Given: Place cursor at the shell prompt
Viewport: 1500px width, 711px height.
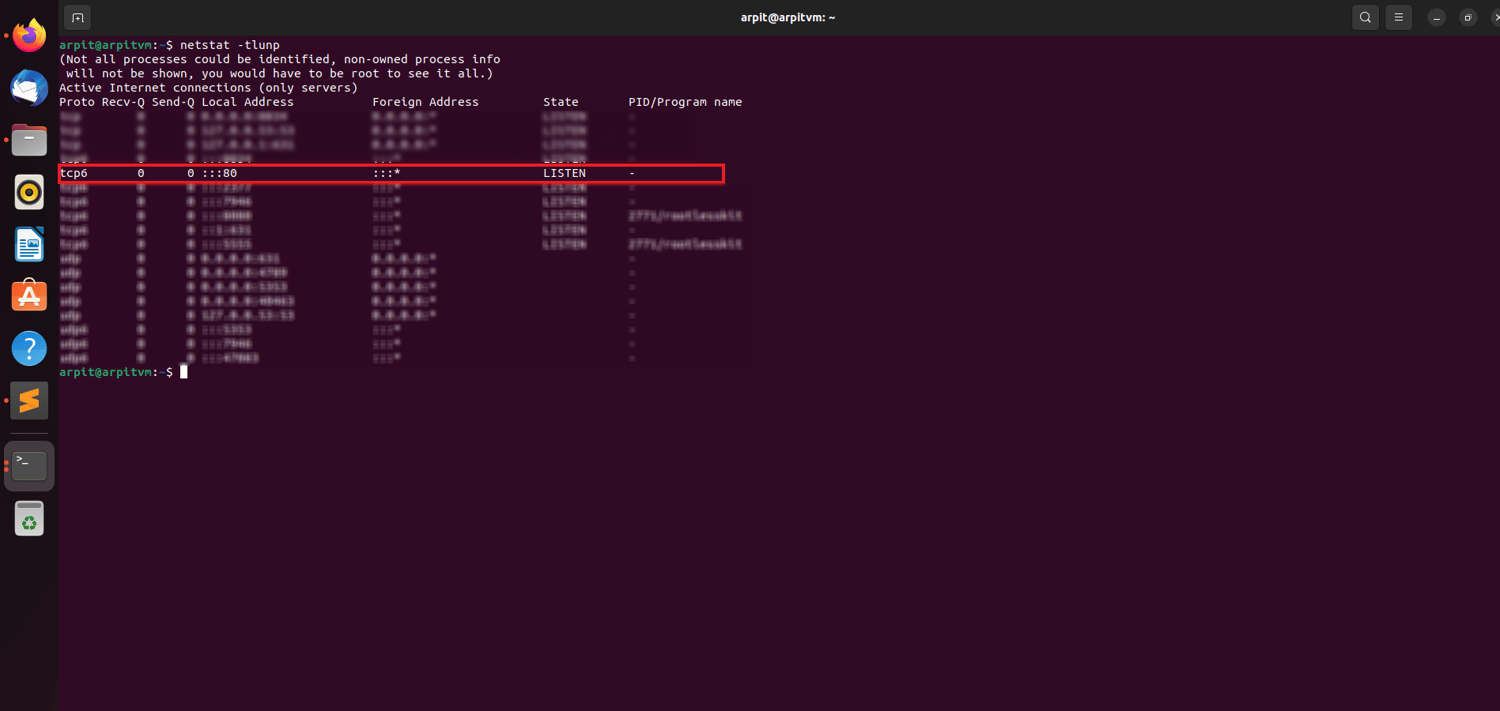Looking at the screenshot, I should pyautogui.click(x=185, y=371).
